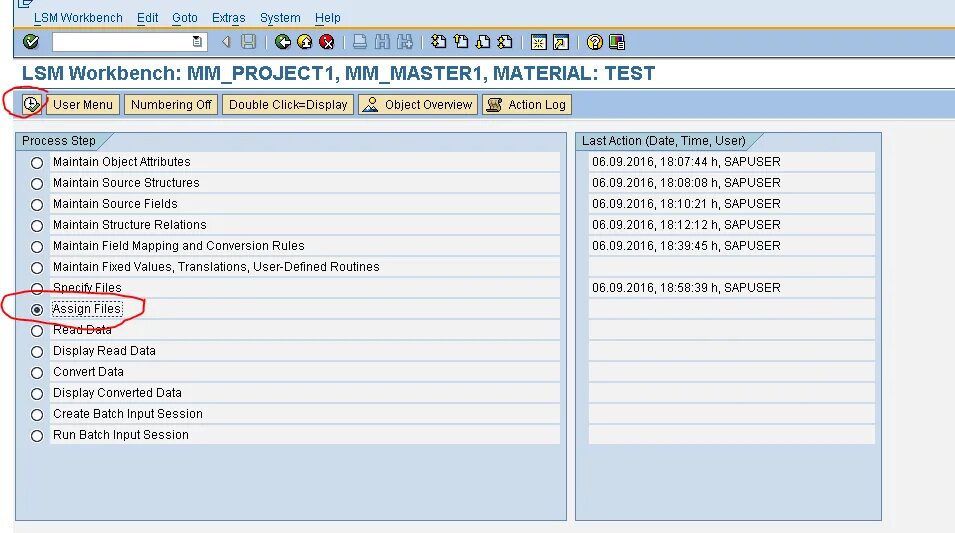Click the Double Click=Display button
The image size is (955, 533).
(x=288, y=104)
